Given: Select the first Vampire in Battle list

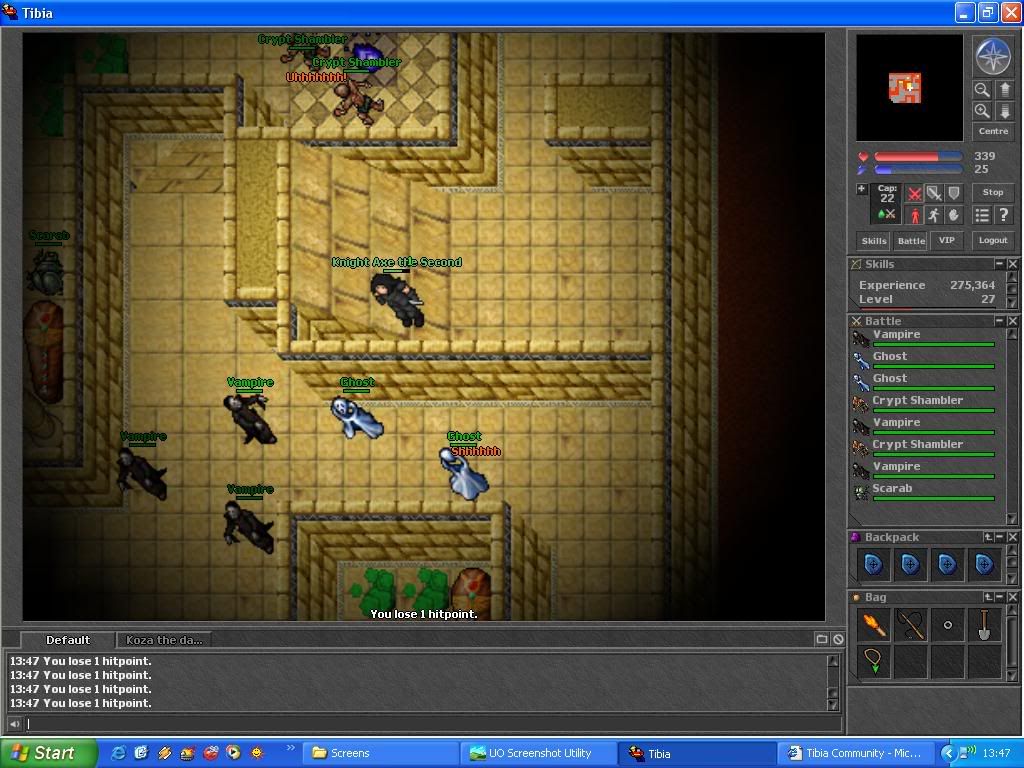Looking at the screenshot, I should [x=923, y=337].
